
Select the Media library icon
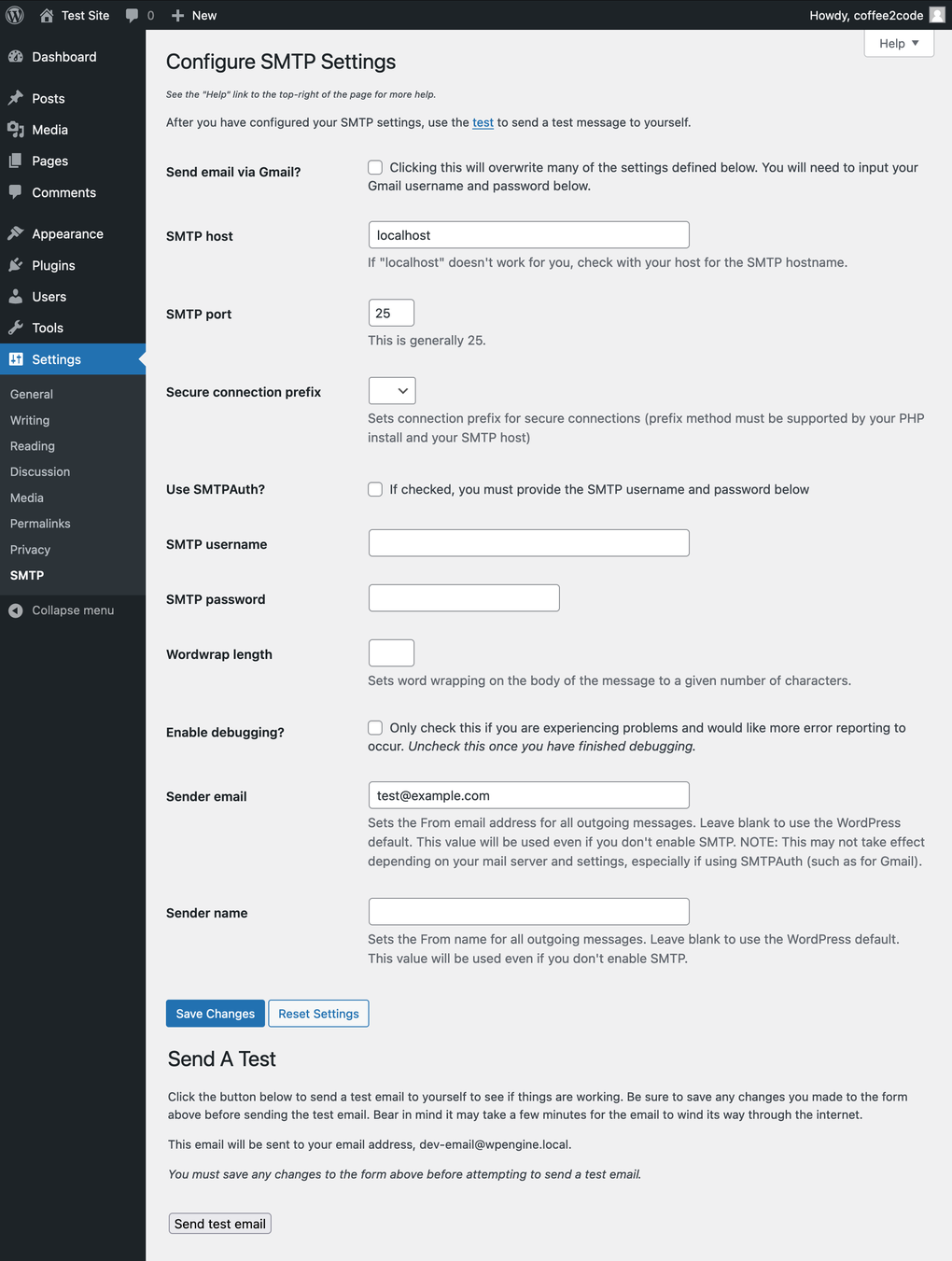pos(17,130)
